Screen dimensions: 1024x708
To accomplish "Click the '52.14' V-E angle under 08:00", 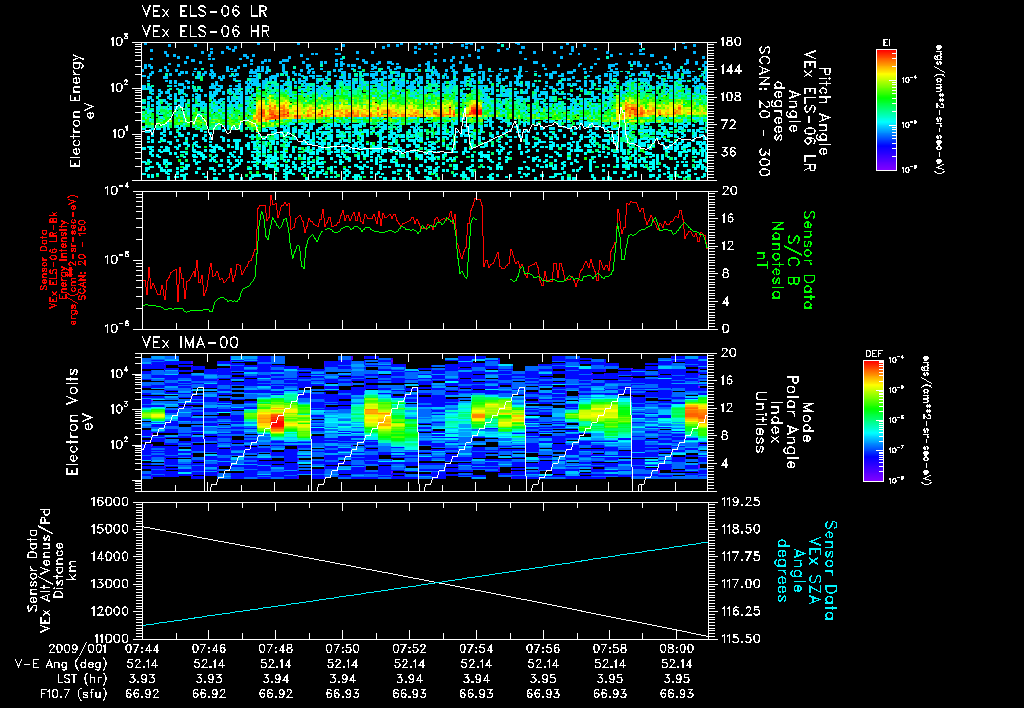I will tap(677, 664).
